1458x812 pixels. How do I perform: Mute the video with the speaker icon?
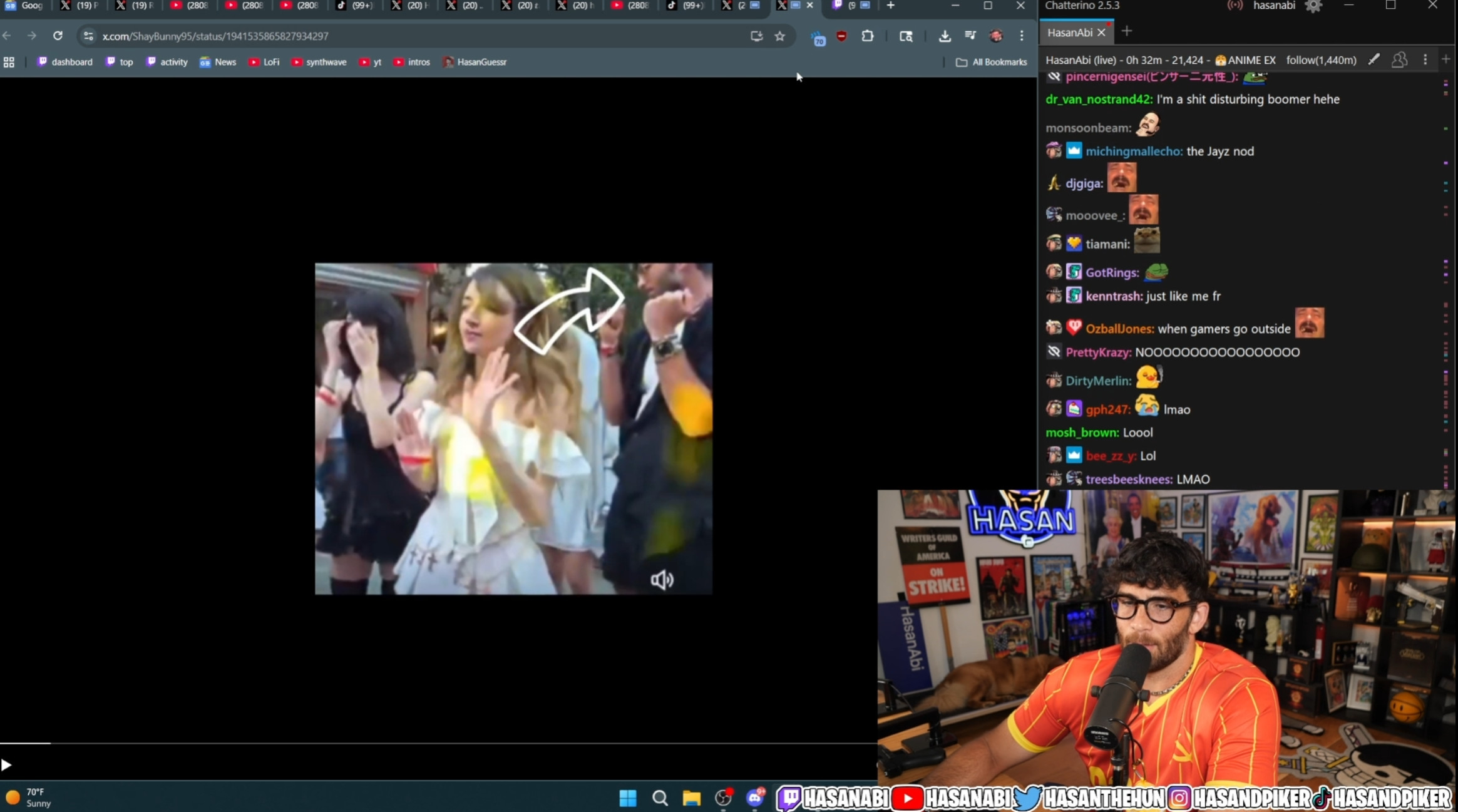[x=662, y=580]
